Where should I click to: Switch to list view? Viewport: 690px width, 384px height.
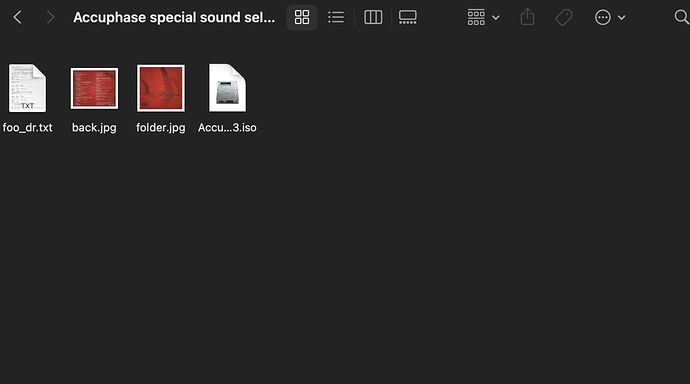click(336, 18)
